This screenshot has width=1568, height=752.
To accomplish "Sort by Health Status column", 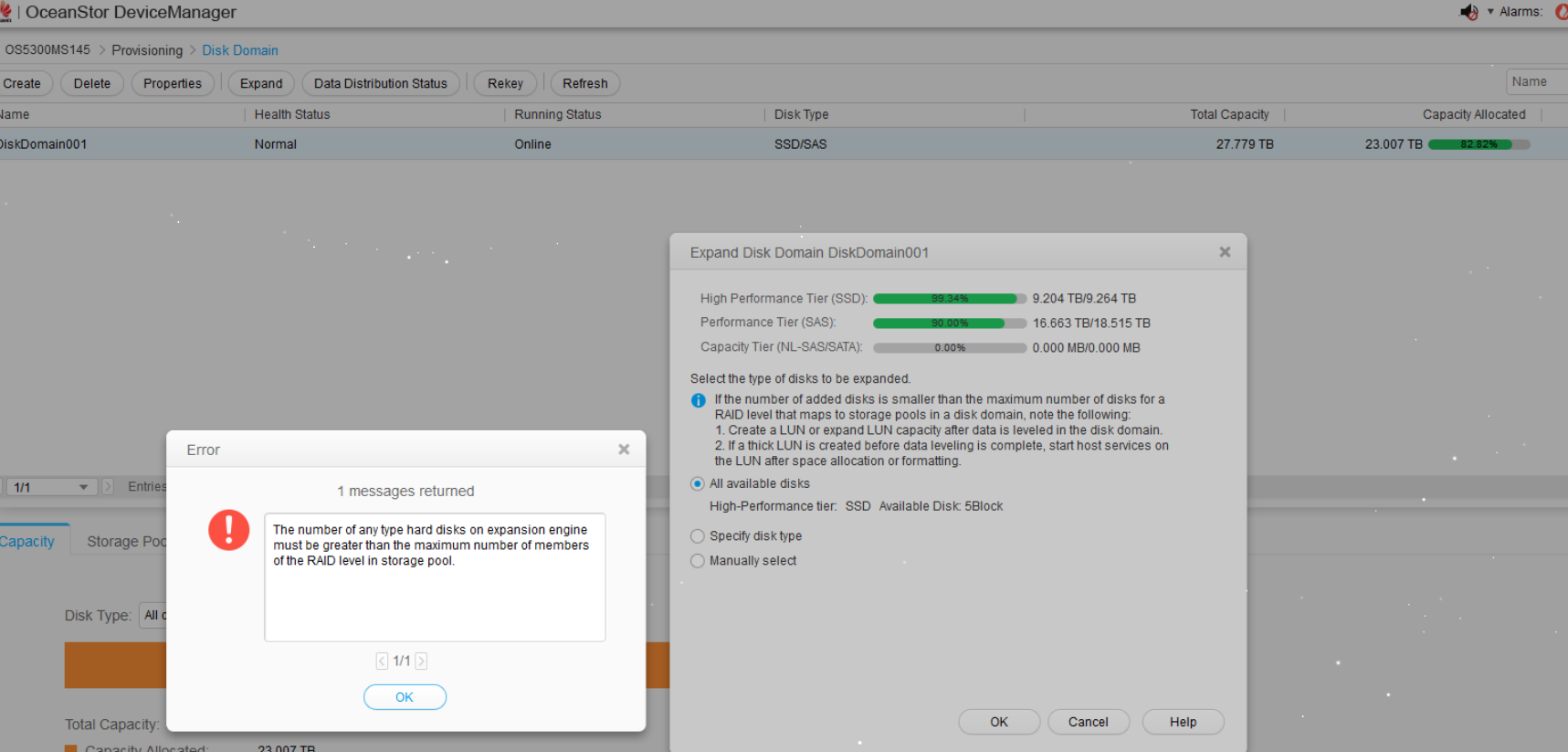I will 292,114.
